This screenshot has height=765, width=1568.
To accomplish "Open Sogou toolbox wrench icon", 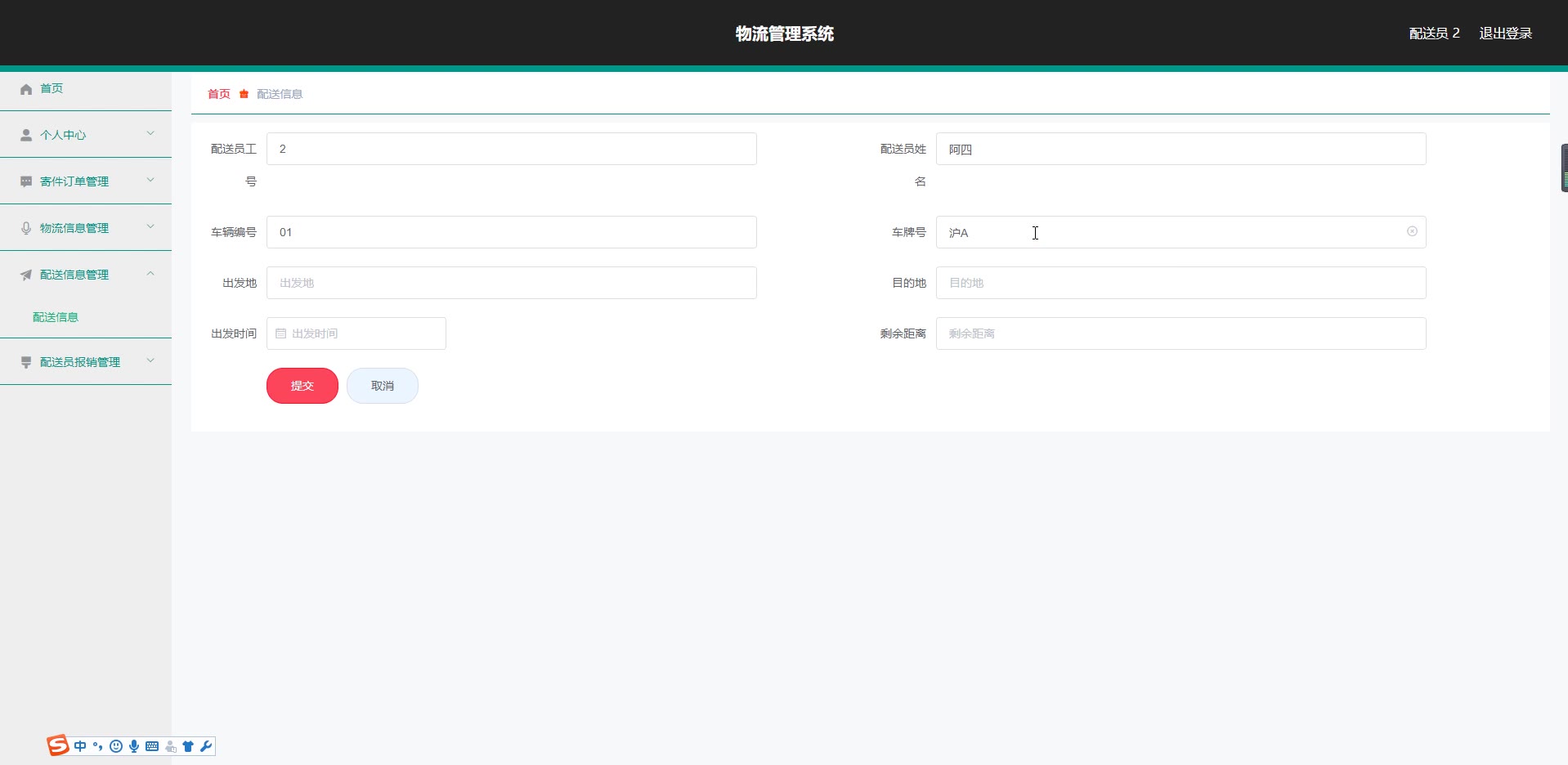I will (206, 746).
